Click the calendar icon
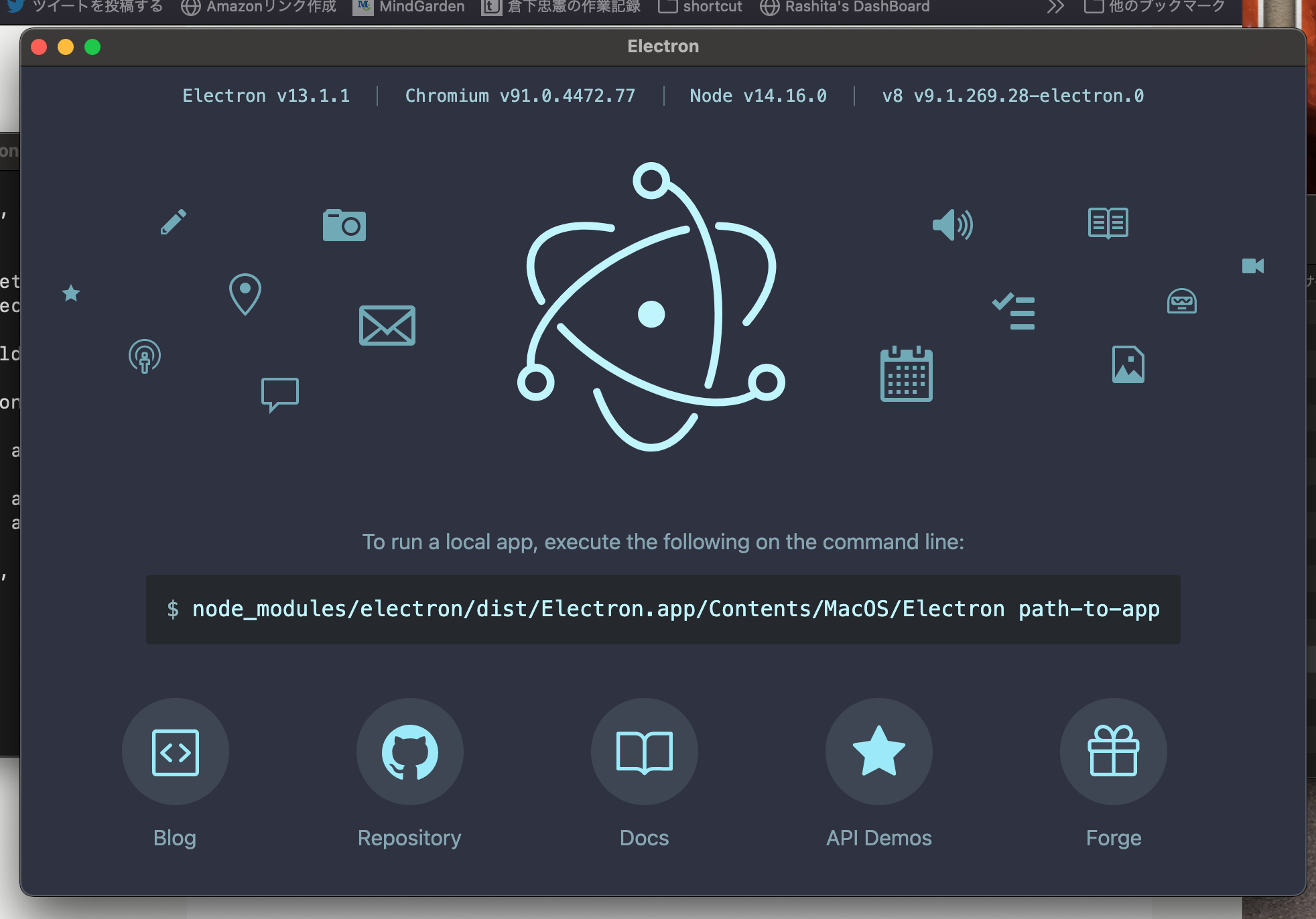The image size is (1316, 919). pos(906,376)
